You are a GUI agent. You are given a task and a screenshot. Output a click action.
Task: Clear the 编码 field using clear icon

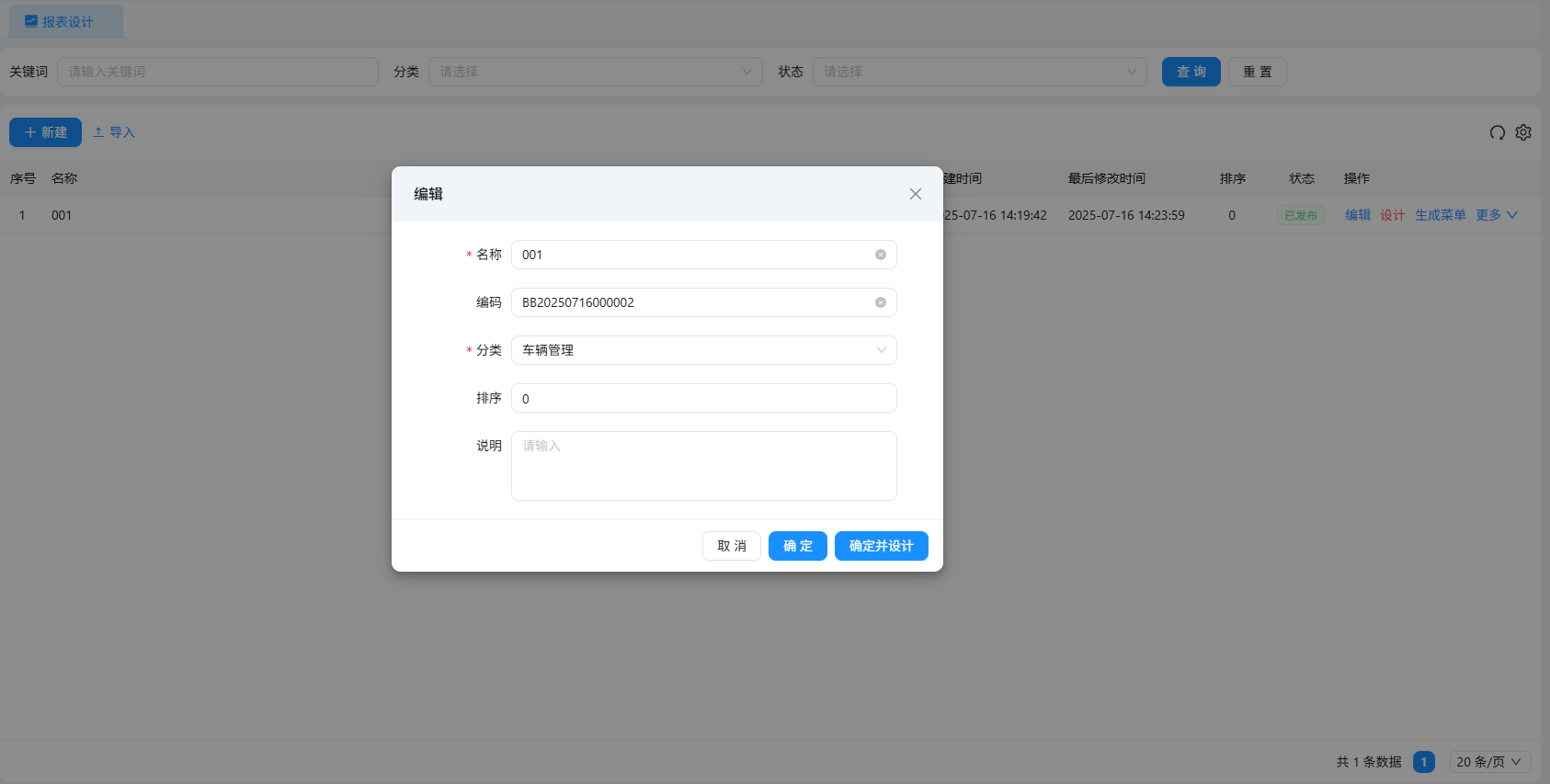click(880, 302)
